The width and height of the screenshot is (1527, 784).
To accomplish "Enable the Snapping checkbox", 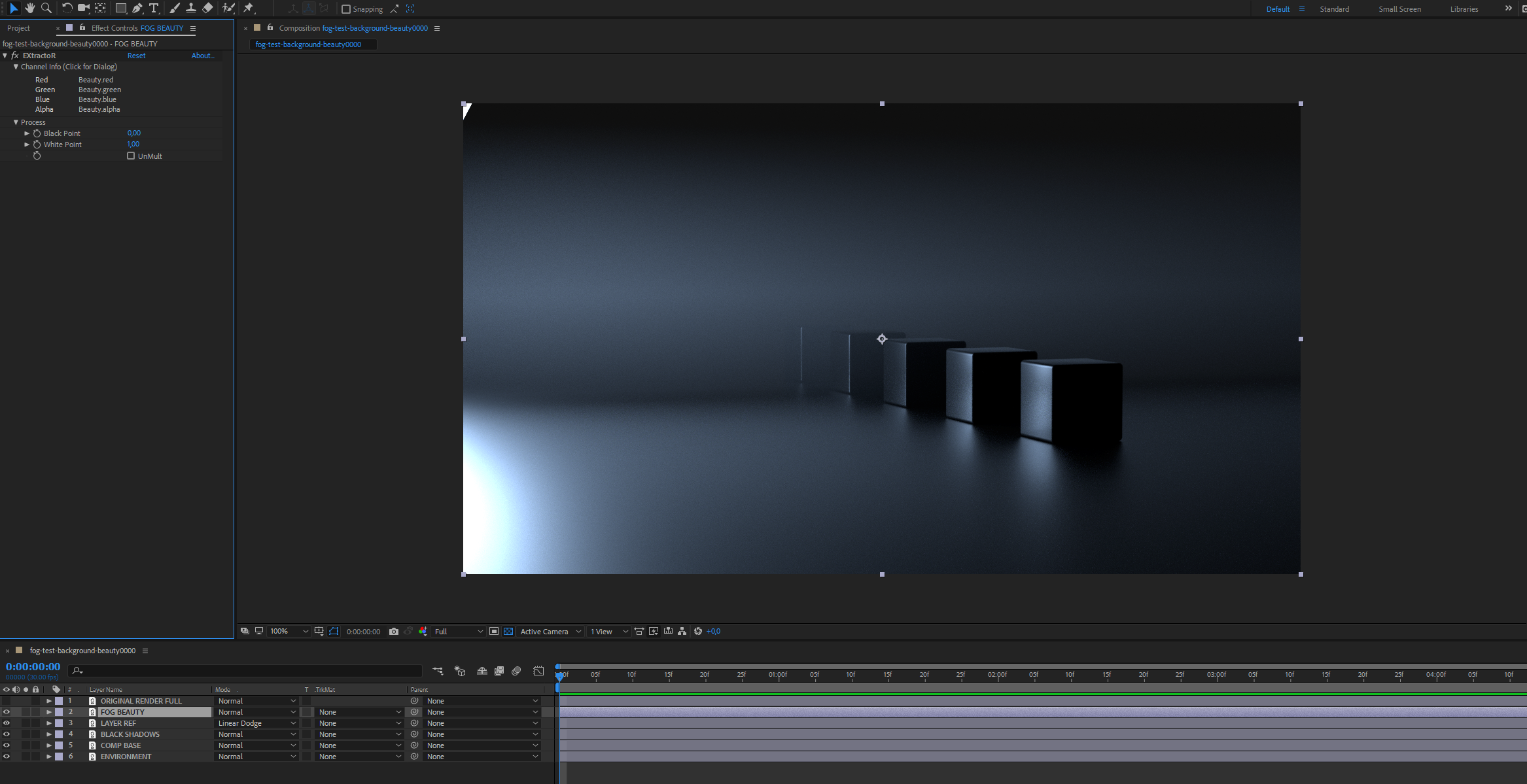I will click(x=346, y=9).
